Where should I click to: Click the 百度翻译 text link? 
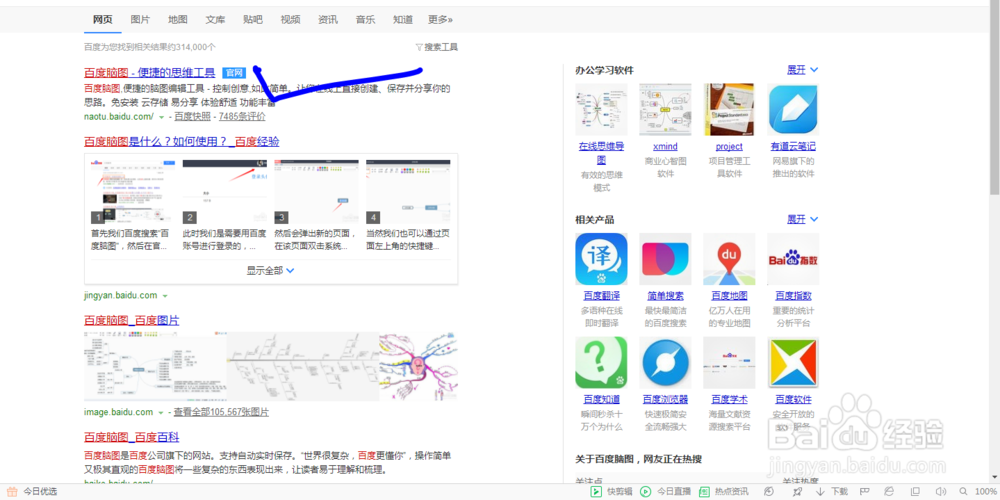pos(601,295)
